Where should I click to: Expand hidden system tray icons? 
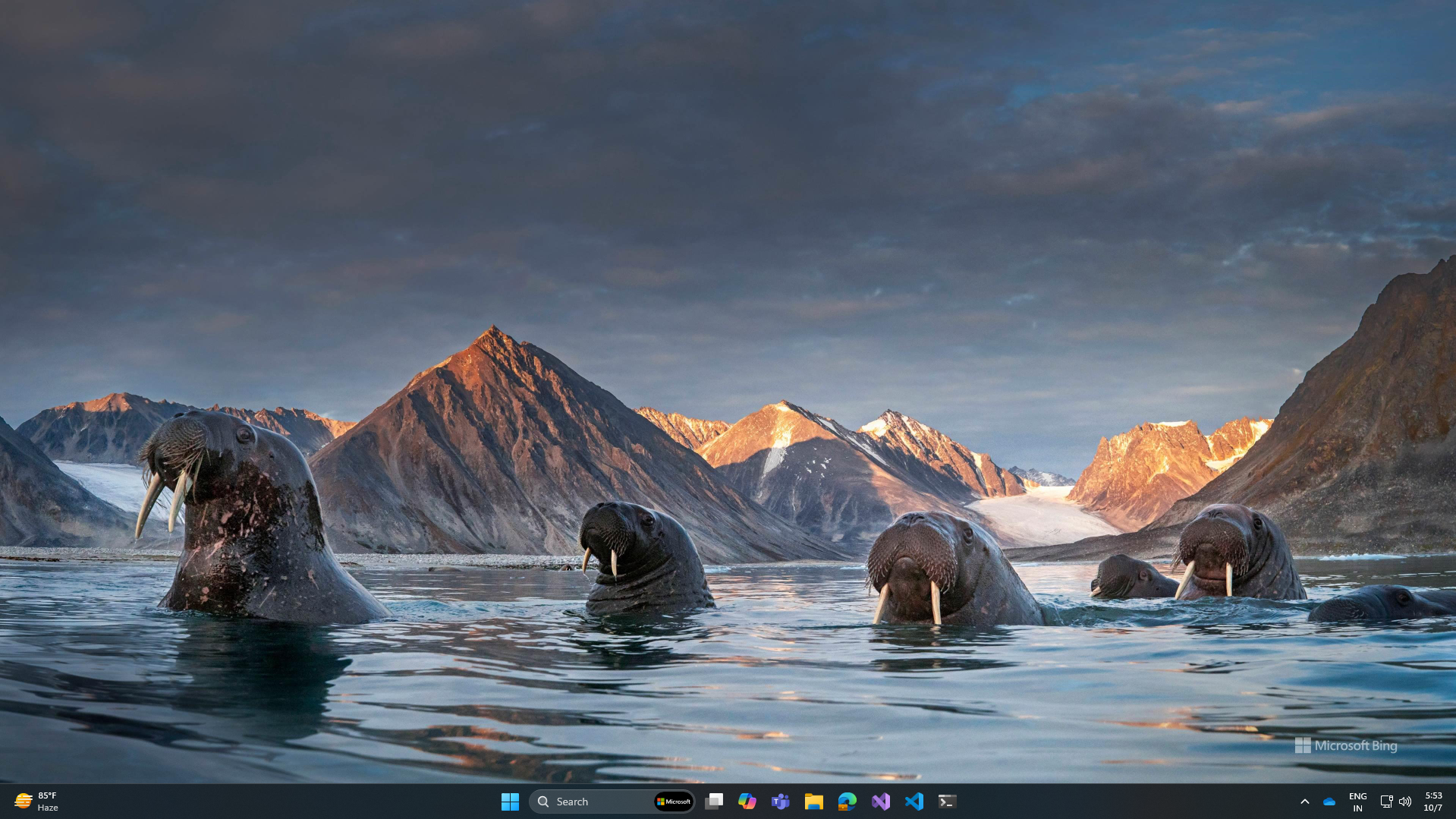1306,801
